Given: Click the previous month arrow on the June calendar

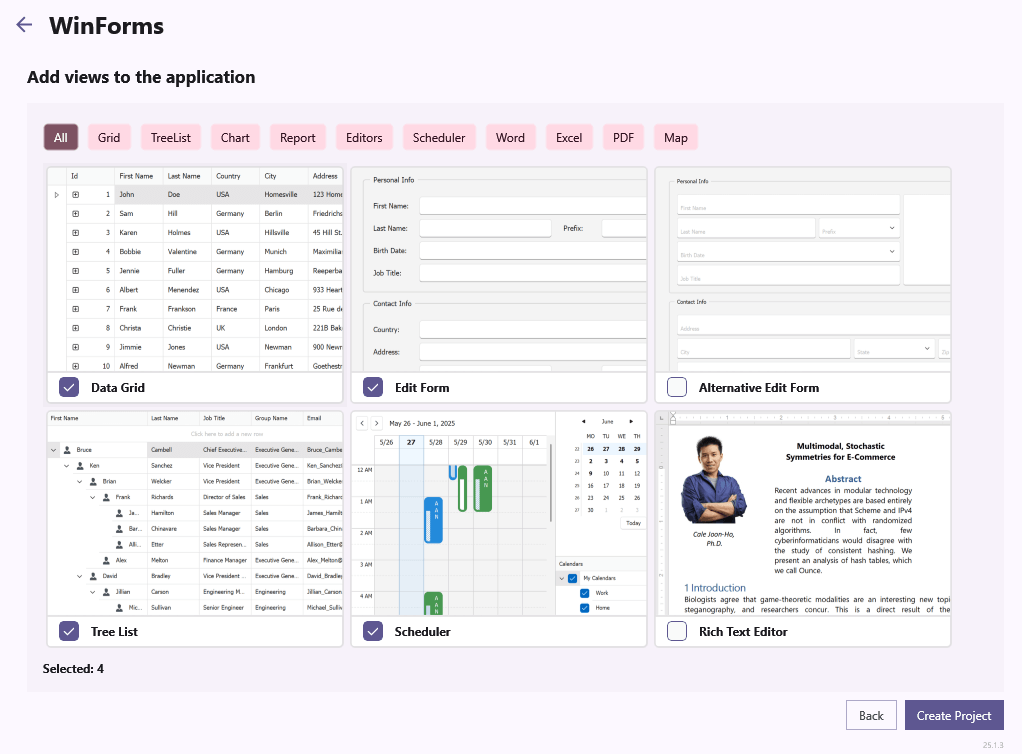Looking at the screenshot, I should [x=583, y=422].
